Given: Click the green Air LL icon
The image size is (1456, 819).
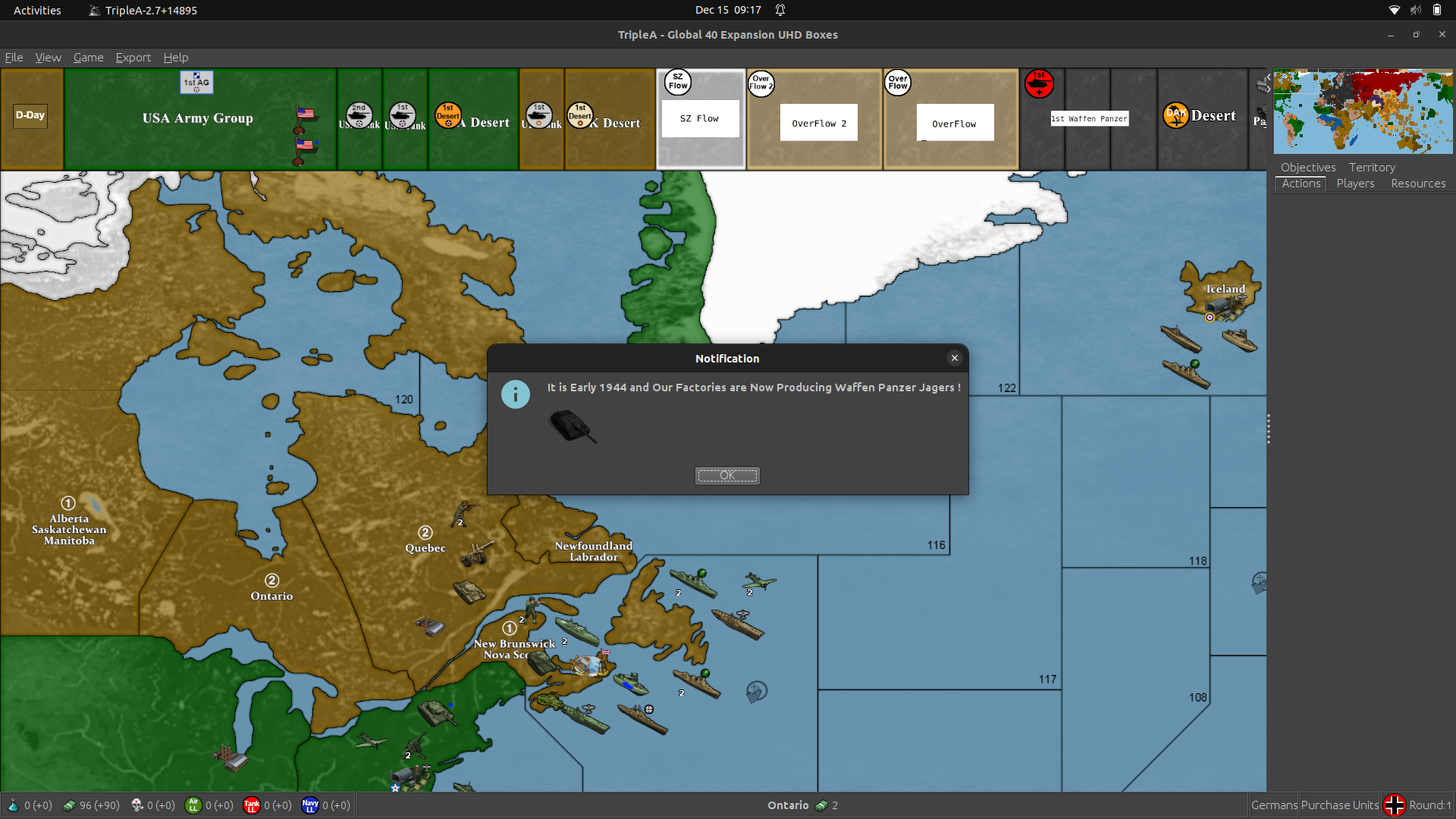Looking at the screenshot, I should tap(193, 805).
